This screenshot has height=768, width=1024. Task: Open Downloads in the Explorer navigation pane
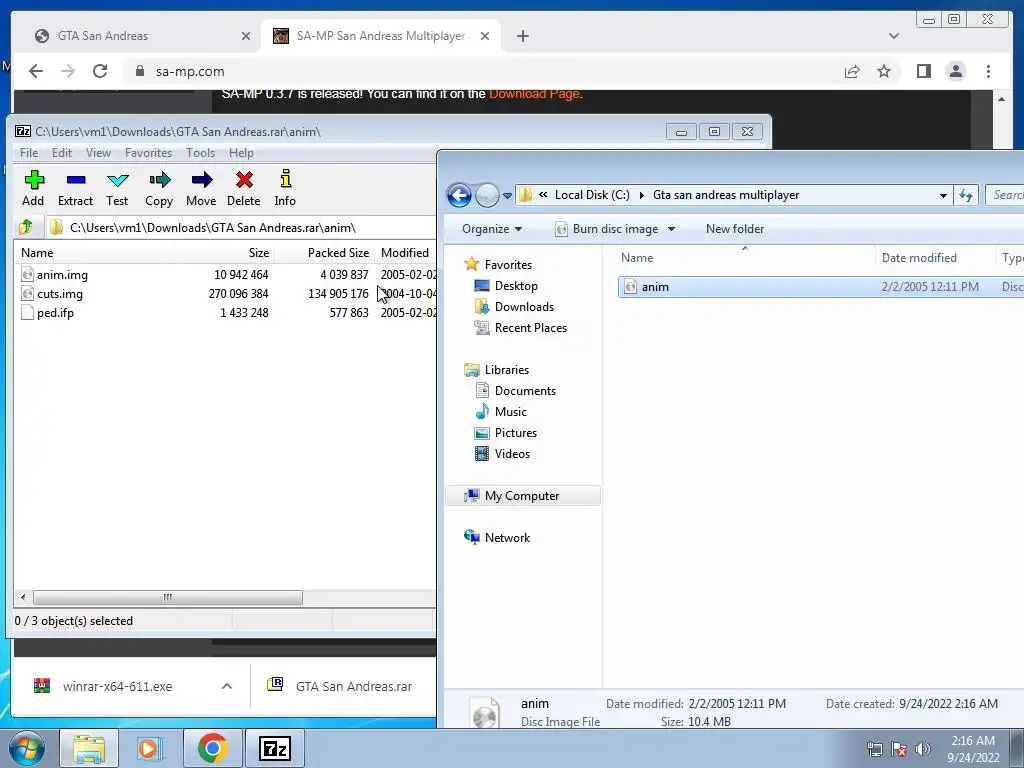[524, 307]
